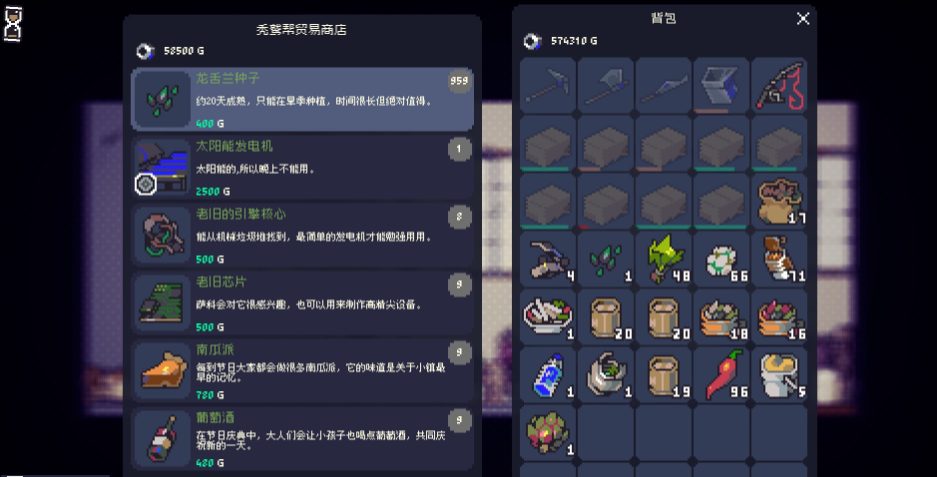Click the hourglass icon at top-left
The image size is (937, 477).
point(13,24)
